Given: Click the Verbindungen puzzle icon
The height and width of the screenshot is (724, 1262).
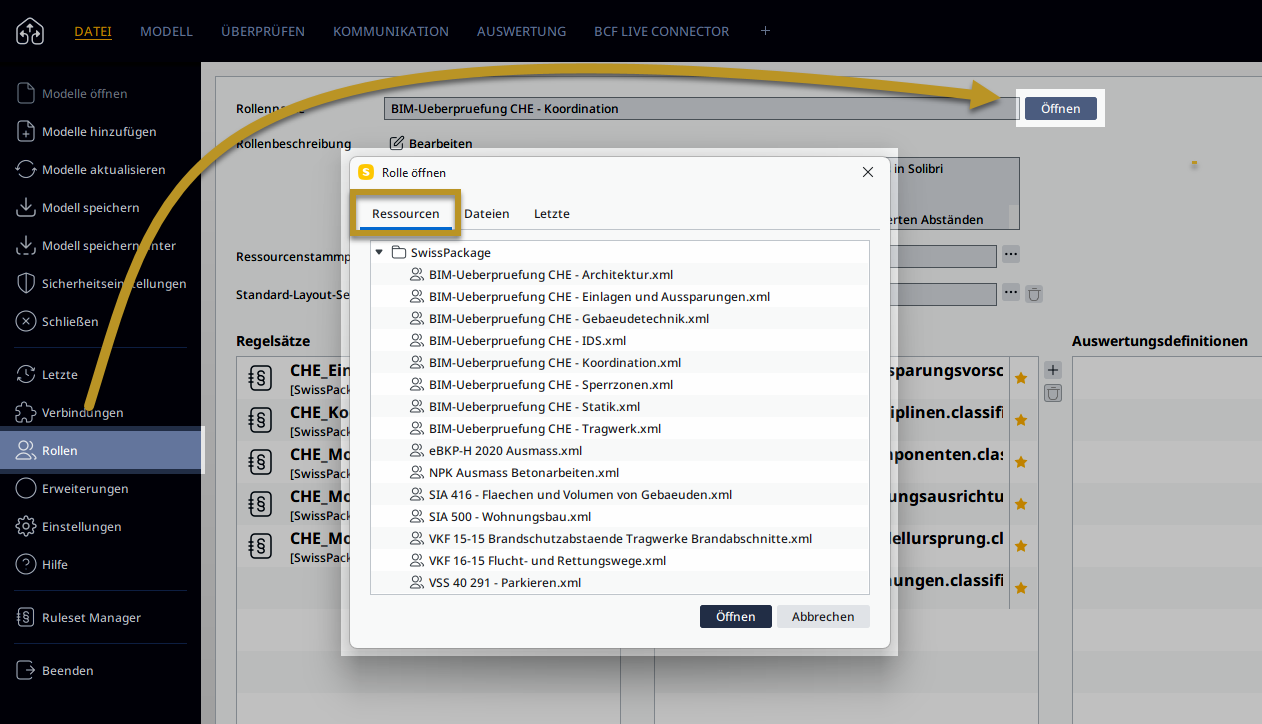Looking at the screenshot, I should tap(26, 412).
